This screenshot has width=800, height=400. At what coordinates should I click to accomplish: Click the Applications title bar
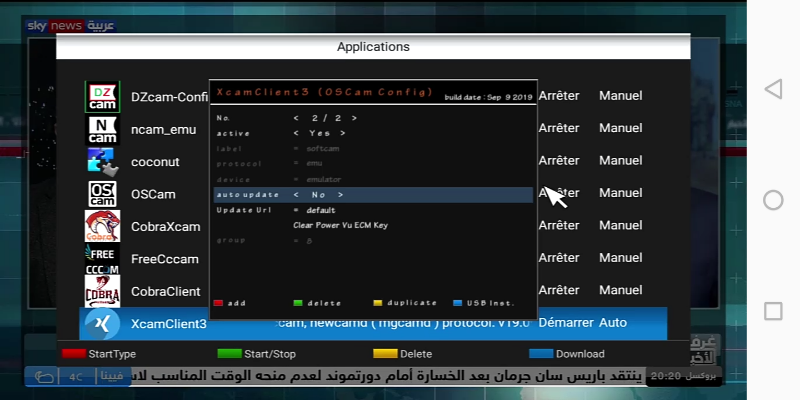point(373,46)
